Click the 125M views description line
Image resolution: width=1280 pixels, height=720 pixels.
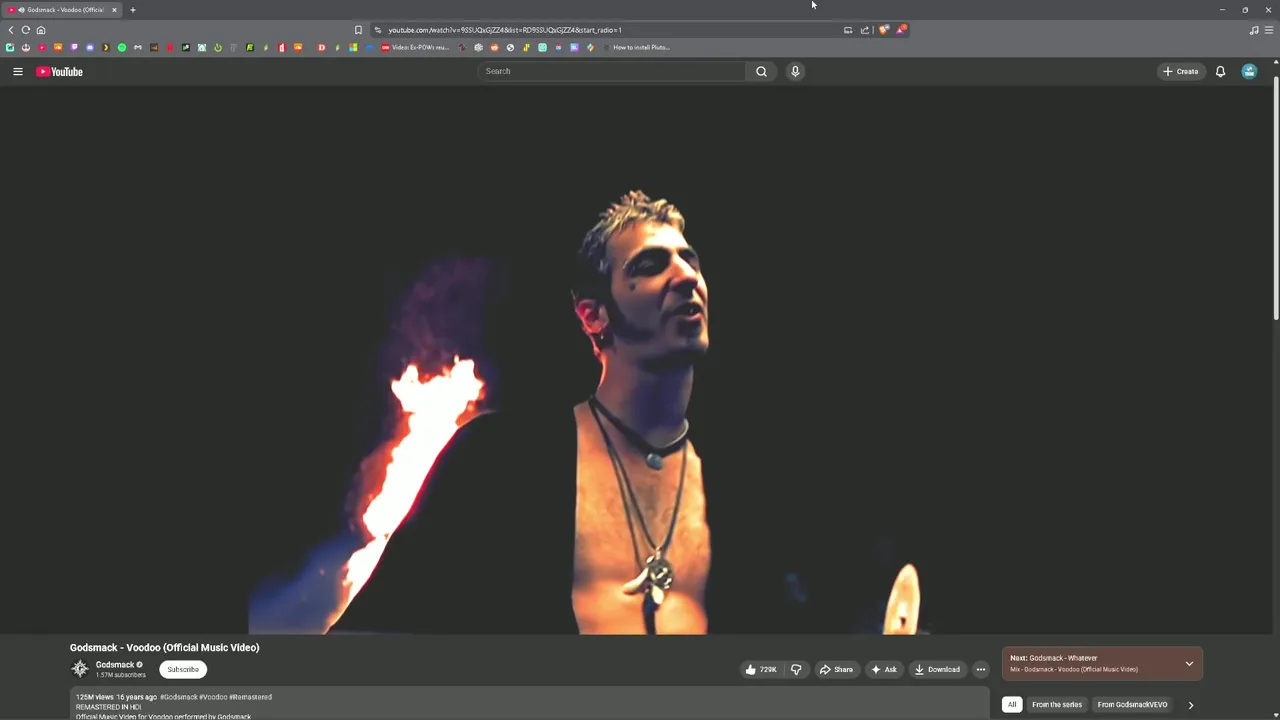click(174, 697)
